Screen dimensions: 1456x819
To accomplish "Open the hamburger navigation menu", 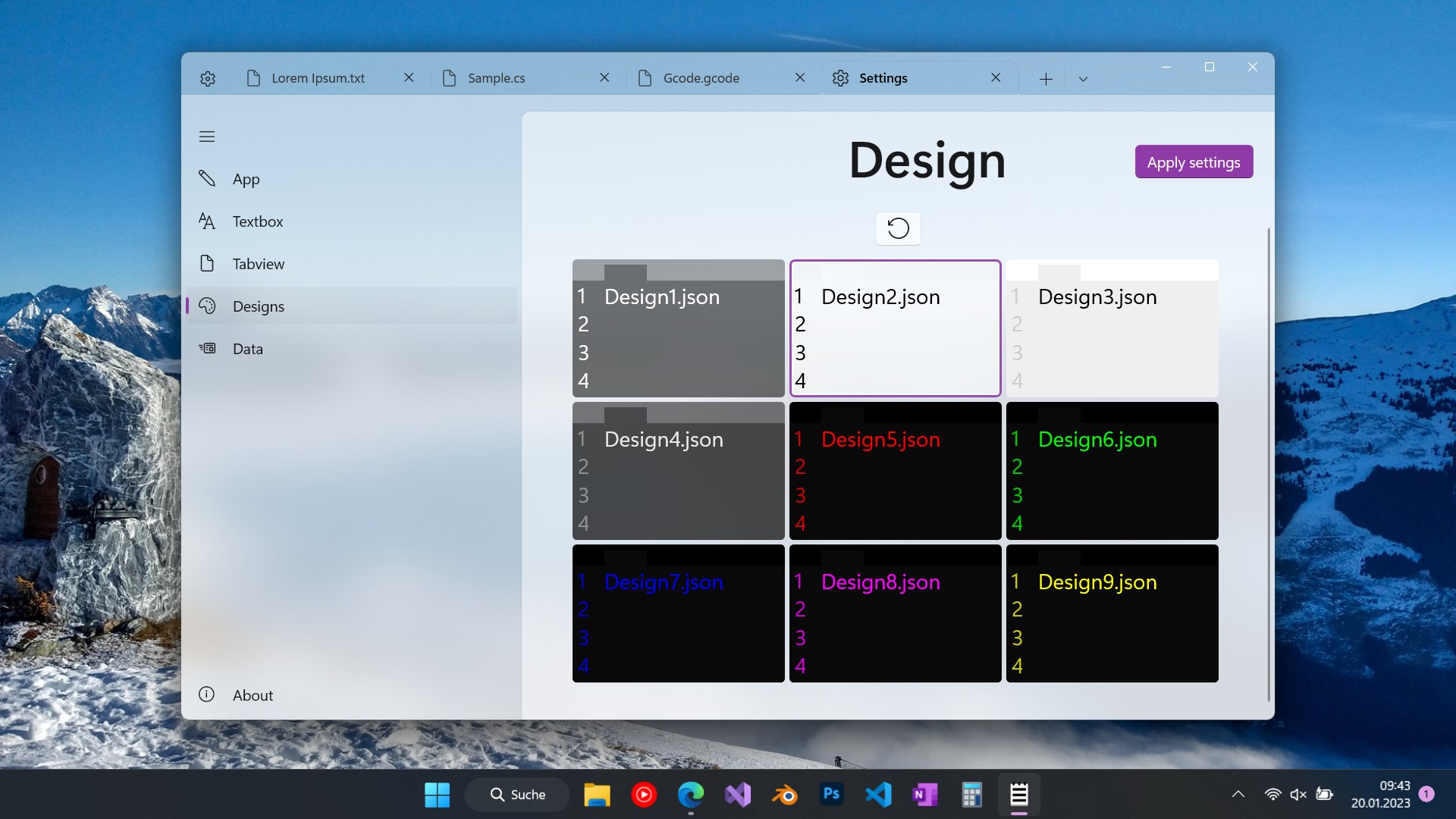I will click(x=207, y=136).
